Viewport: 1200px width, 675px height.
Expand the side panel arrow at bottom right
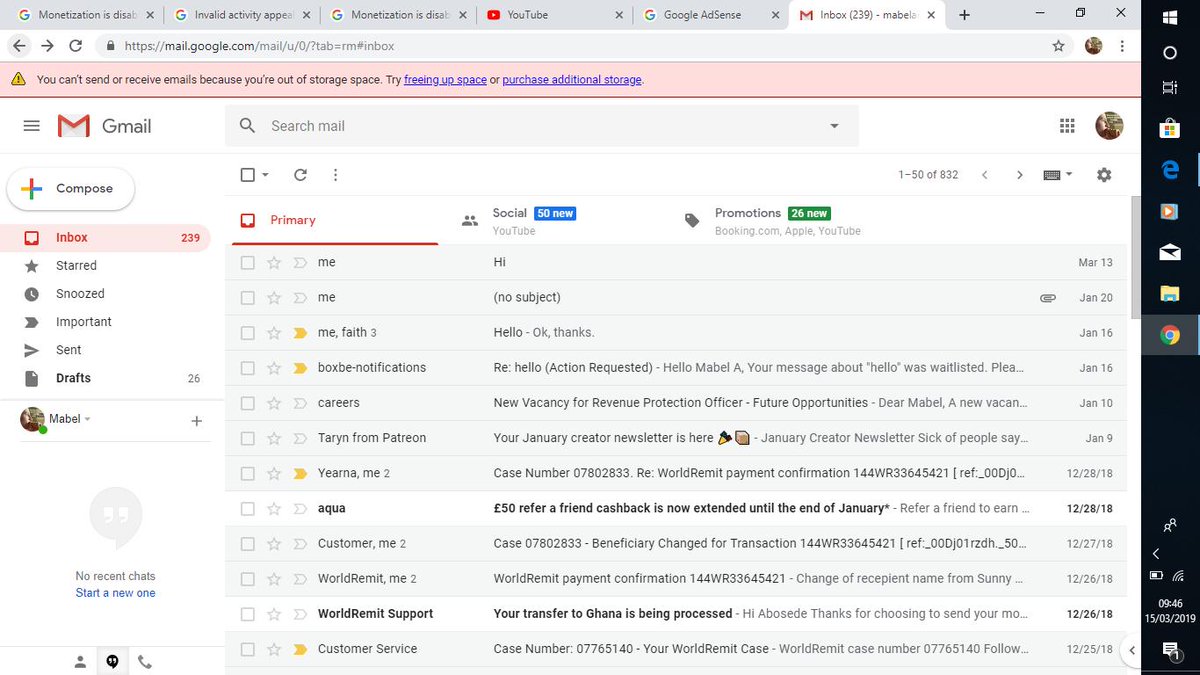1131,650
